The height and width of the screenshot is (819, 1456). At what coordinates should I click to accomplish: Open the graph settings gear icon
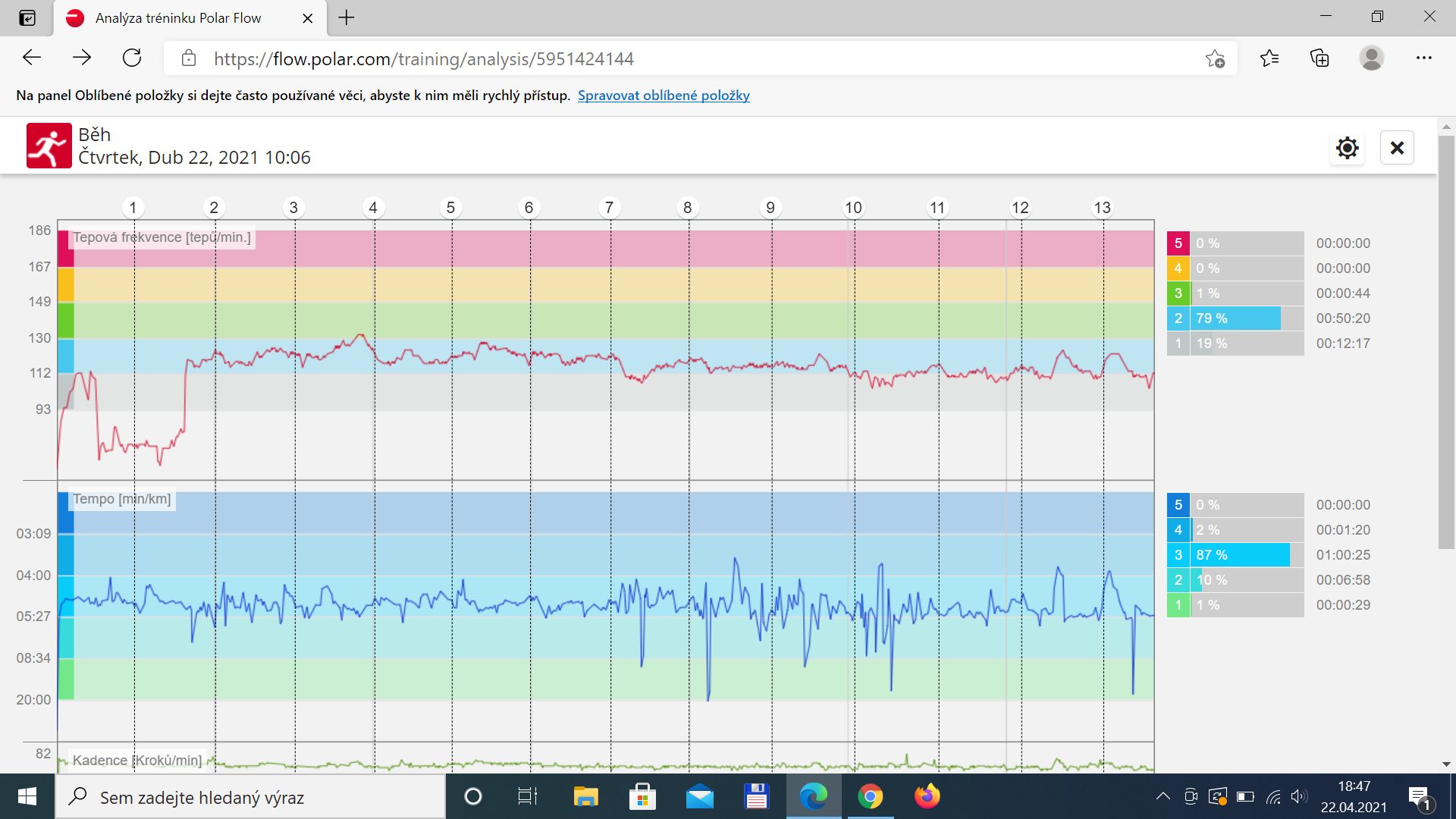tap(1347, 148)
